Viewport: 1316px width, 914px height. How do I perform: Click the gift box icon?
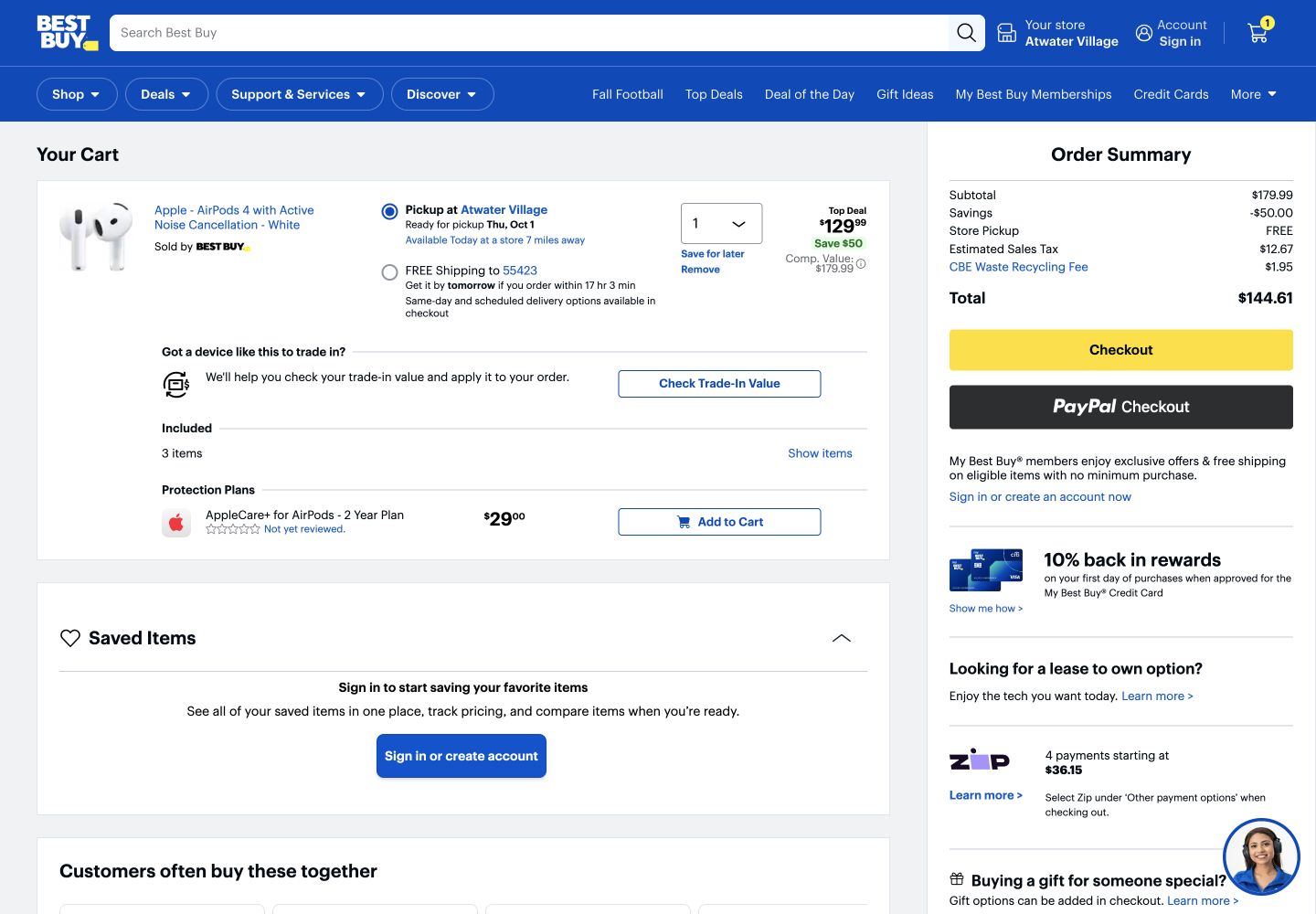tap(957, 879)
